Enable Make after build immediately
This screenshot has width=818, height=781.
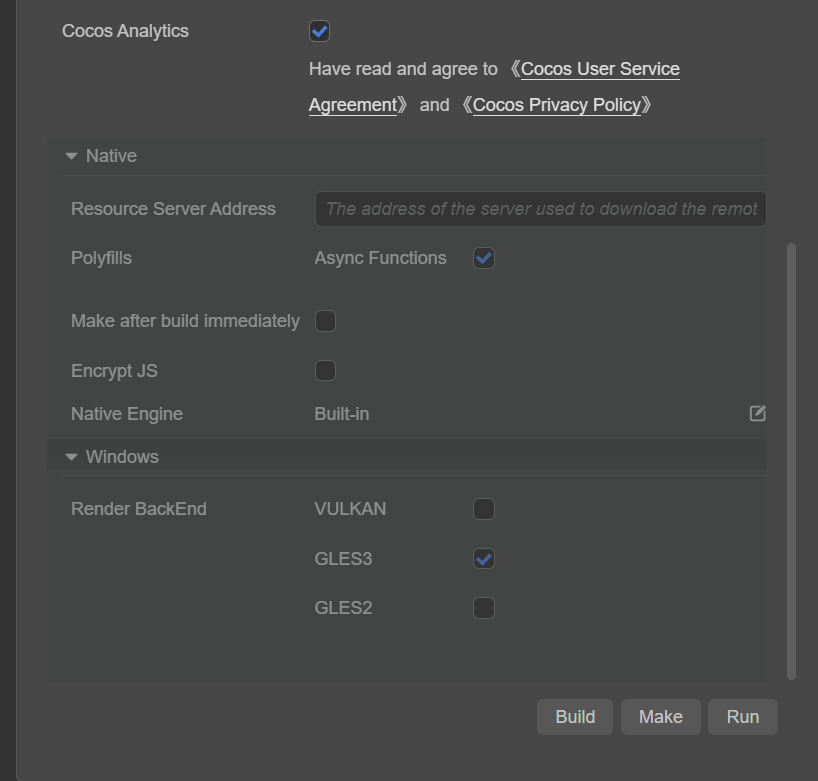325,321
